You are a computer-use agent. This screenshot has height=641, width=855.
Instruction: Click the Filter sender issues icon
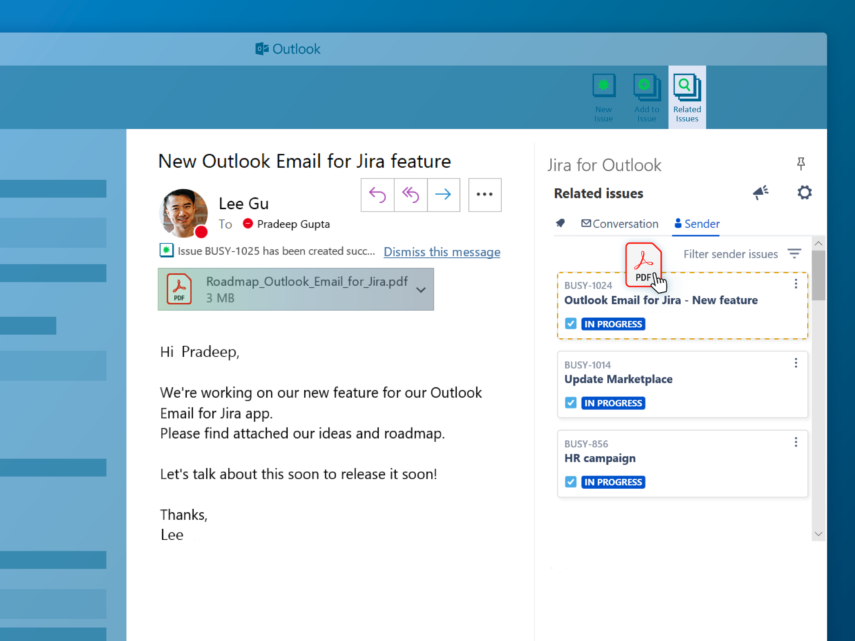[x=794, y=253]
